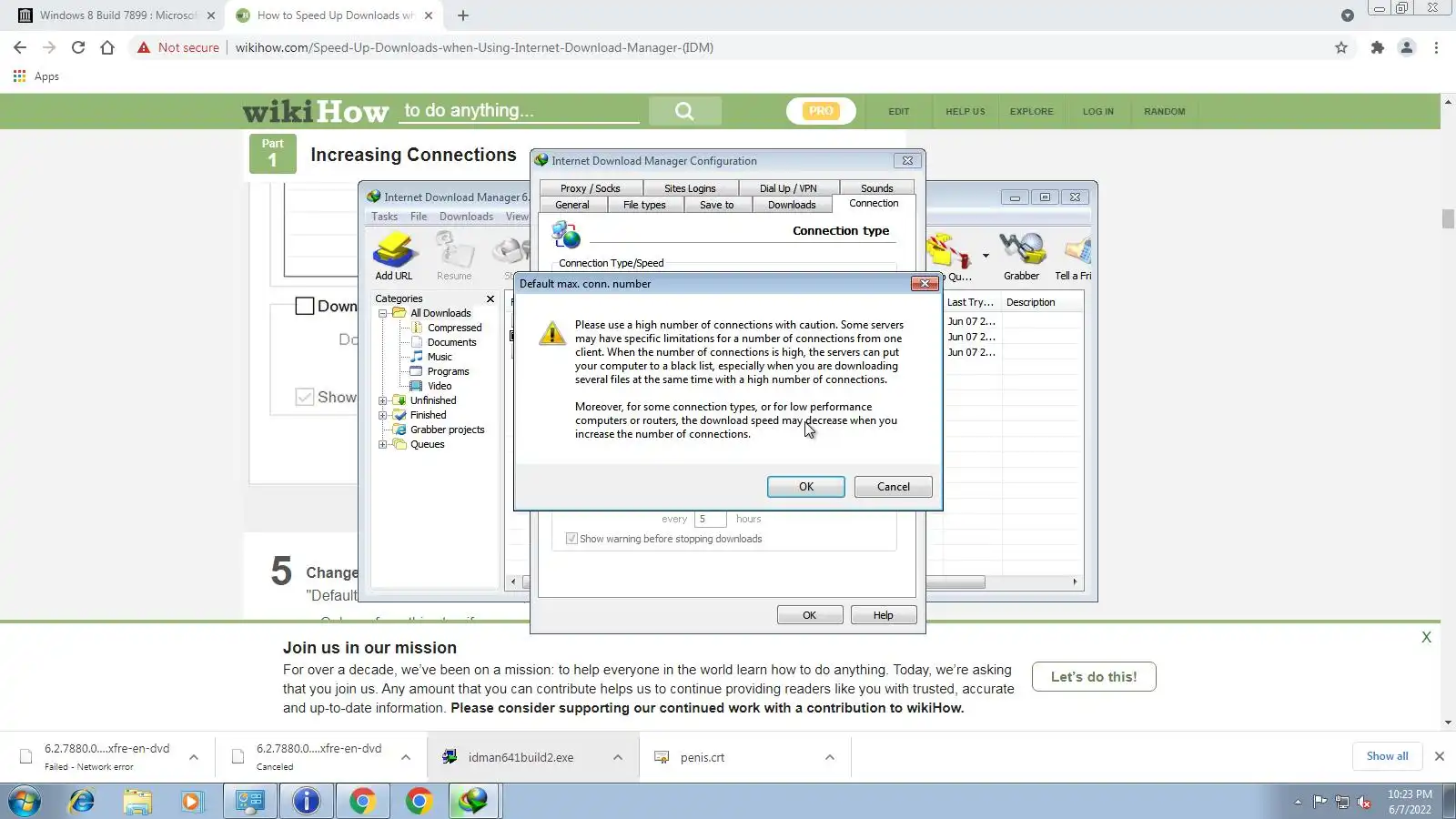Viewport: 1456px width, 819px height.
Task: Go to the Chrome home page icon
Action: pos(107,47)
